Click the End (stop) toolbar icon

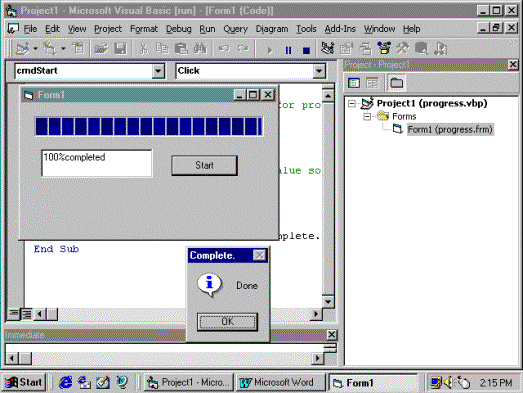(306, 50)
